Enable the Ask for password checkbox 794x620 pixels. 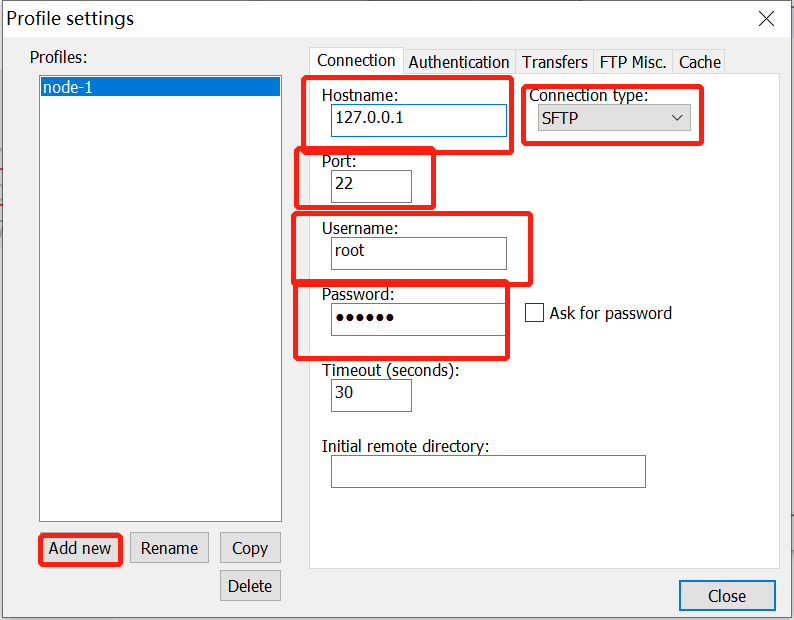[534, 313]
